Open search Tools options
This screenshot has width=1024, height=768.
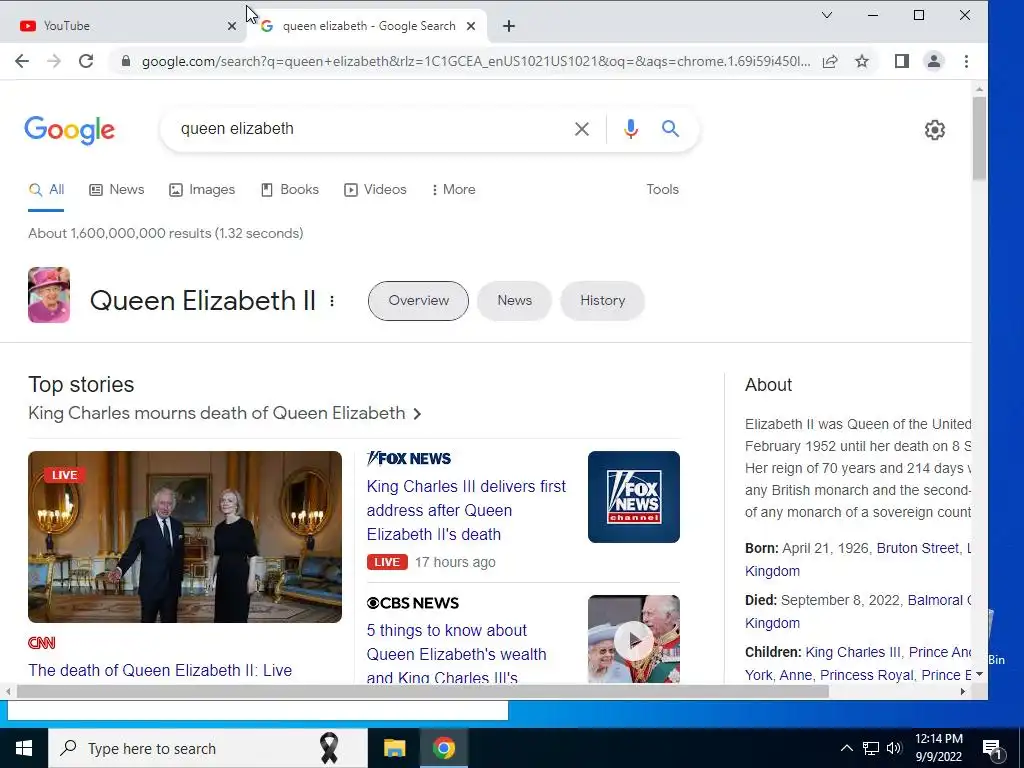[662, 189]
